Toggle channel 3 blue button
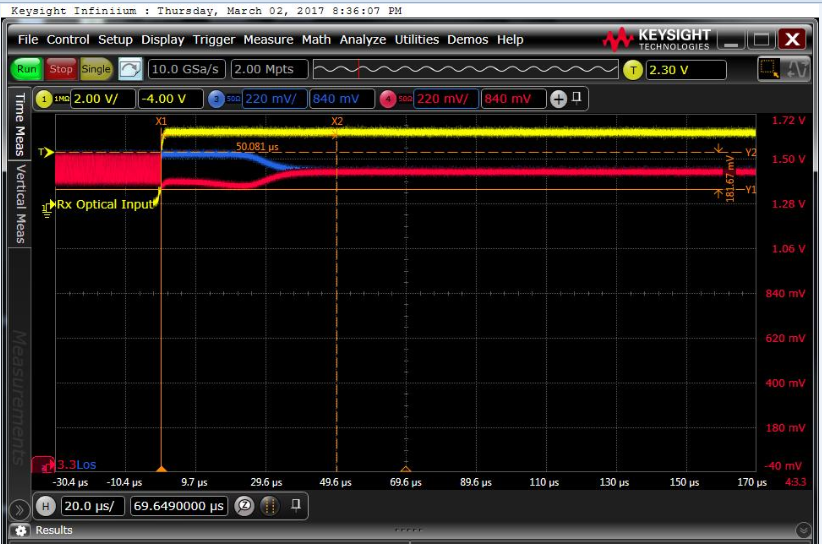822x544 pixels. pos(216,99)
